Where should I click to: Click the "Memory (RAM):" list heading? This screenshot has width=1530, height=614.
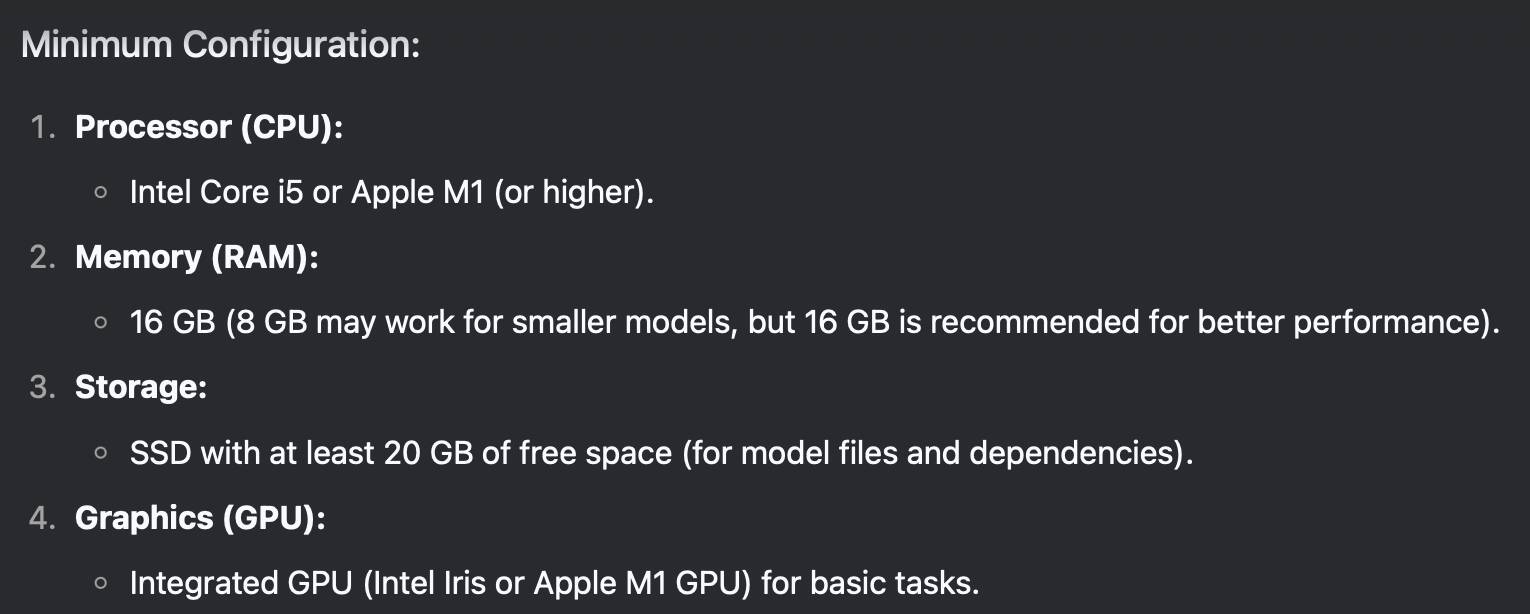click(x=197, y=257)
